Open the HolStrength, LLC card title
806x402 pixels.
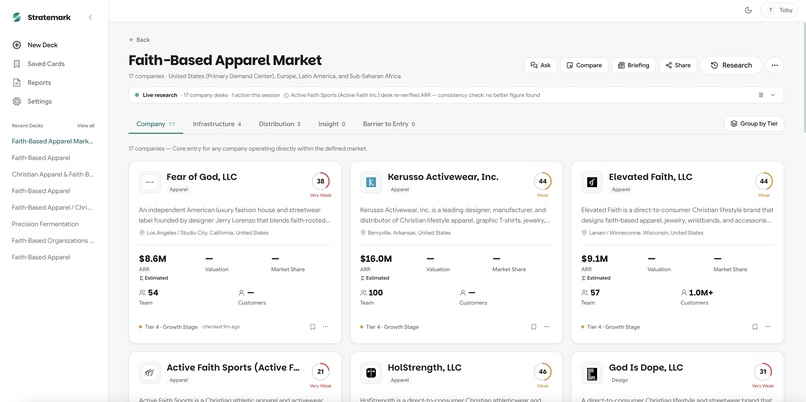point(425,368)
